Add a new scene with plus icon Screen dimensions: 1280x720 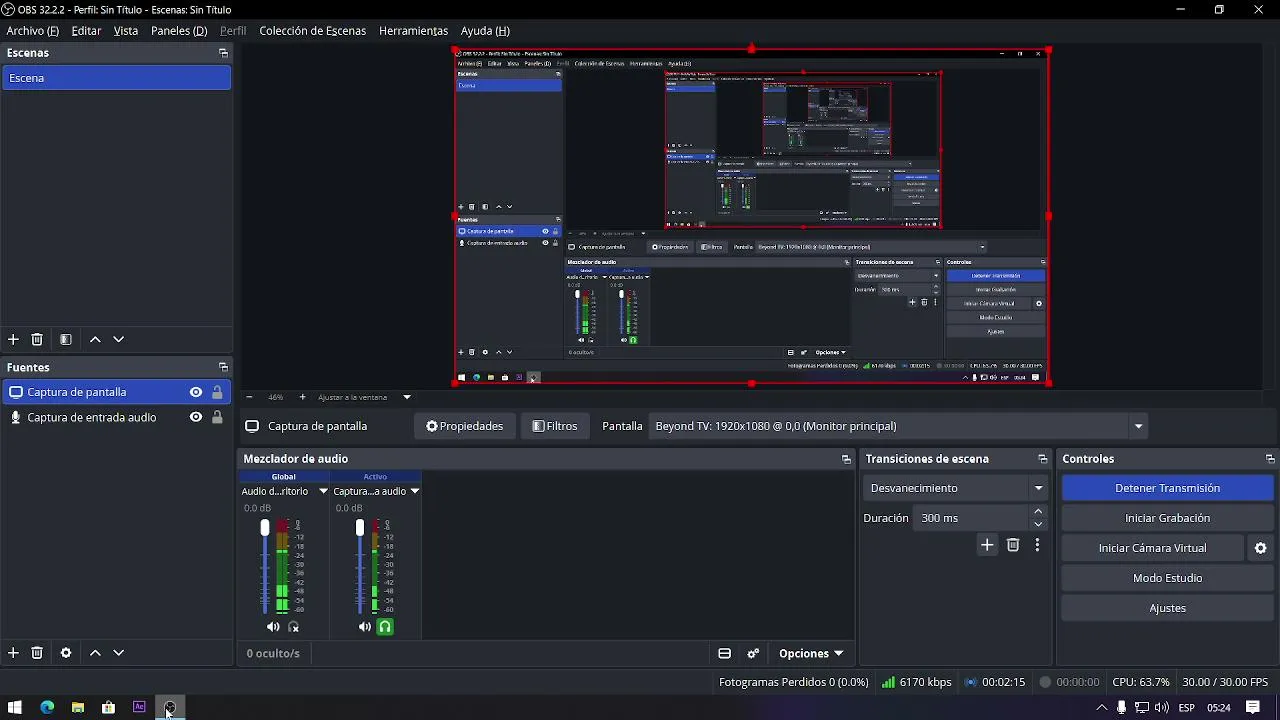tap(13, 340)
